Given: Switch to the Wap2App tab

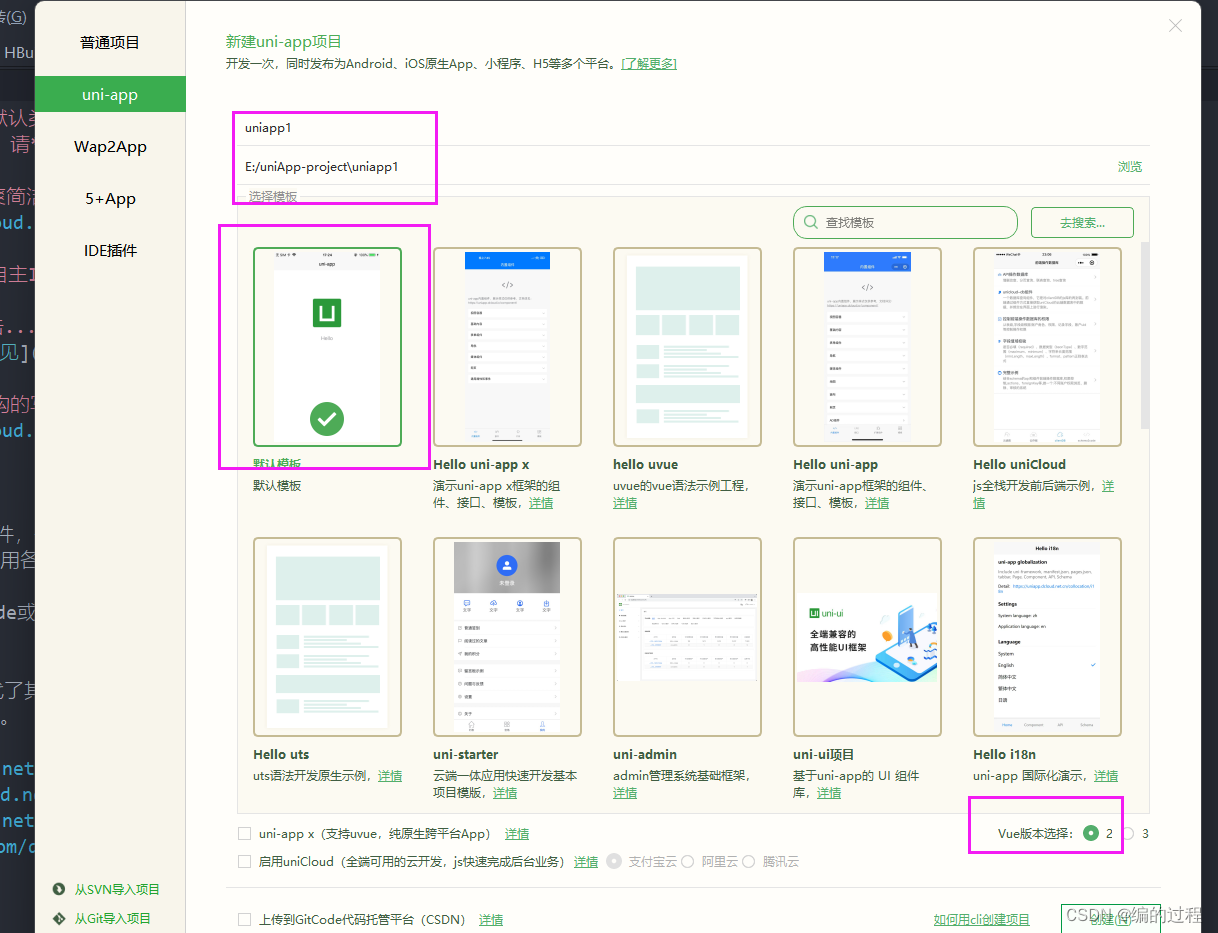Looking at the screenshot, I should click(110, 147).
